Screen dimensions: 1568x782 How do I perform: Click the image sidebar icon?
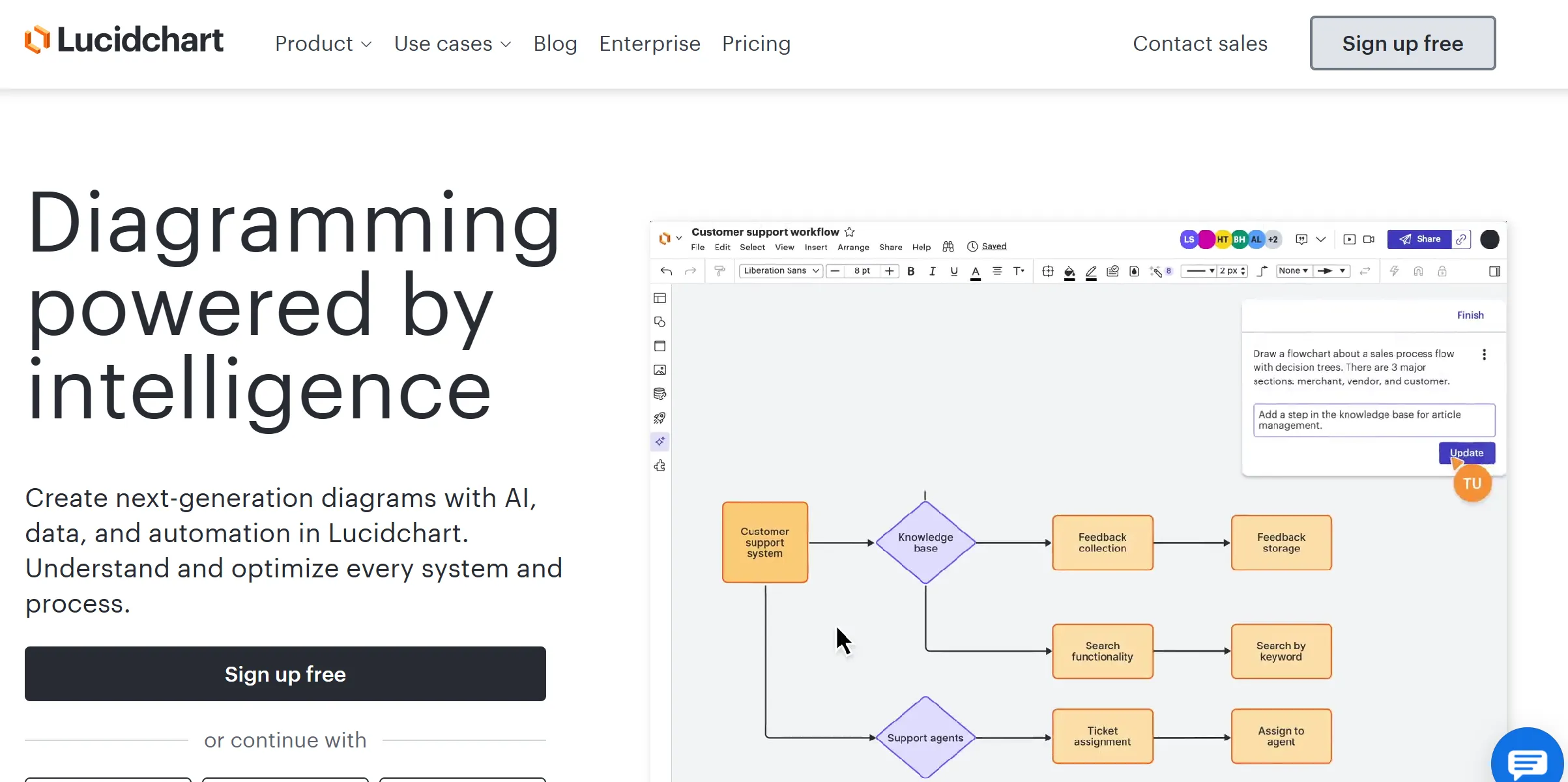click(660, 370)
